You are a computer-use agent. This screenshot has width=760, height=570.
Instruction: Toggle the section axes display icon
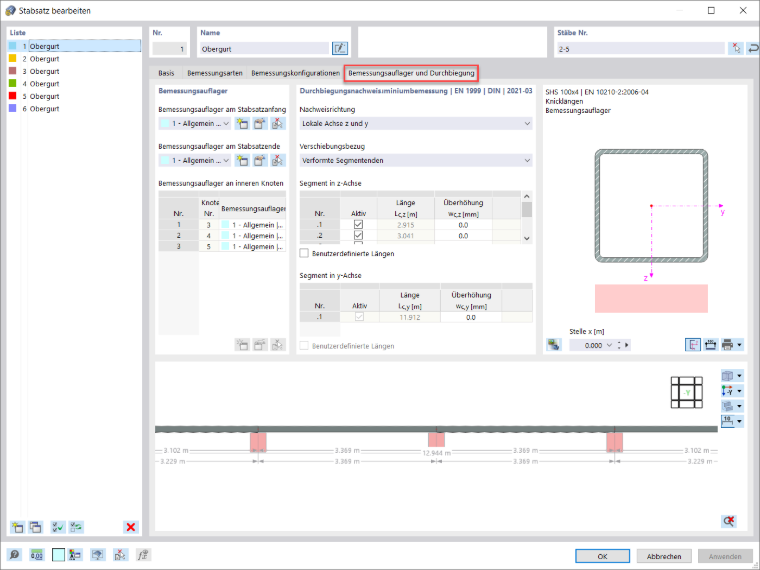(x=693, y=345)
